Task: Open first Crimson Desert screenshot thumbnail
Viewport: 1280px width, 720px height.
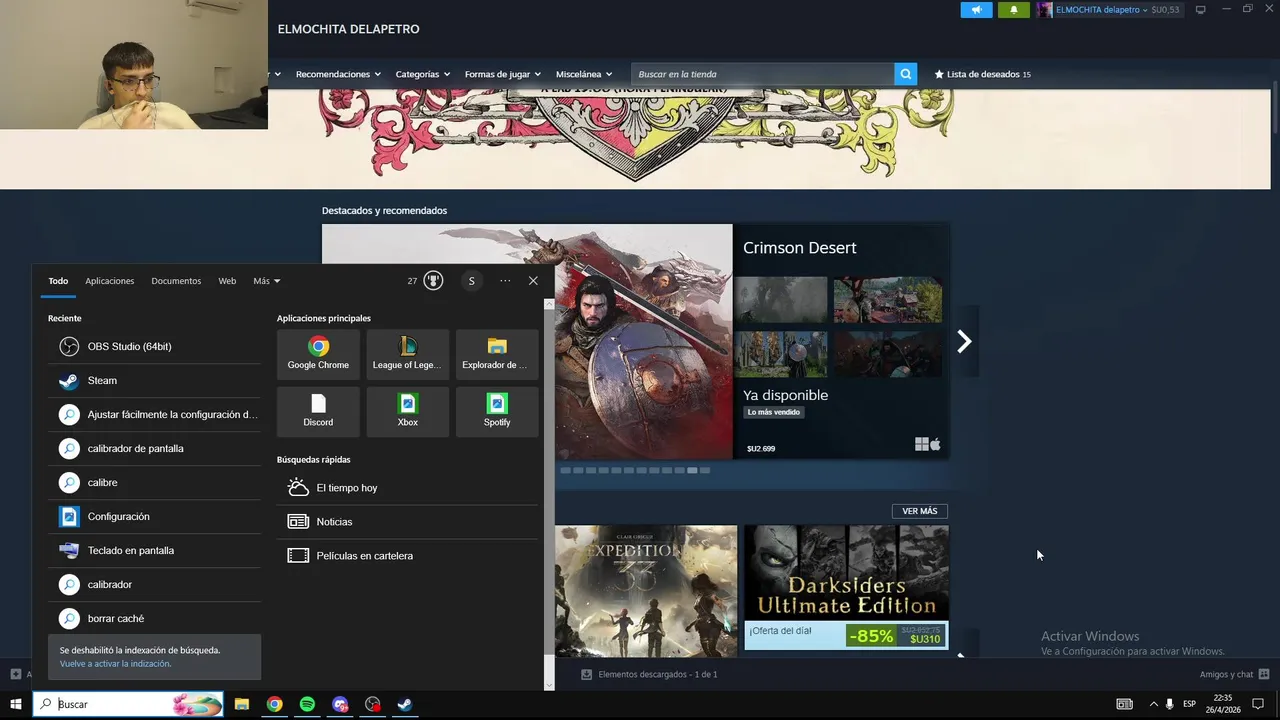Action: (x=781, y=300)
